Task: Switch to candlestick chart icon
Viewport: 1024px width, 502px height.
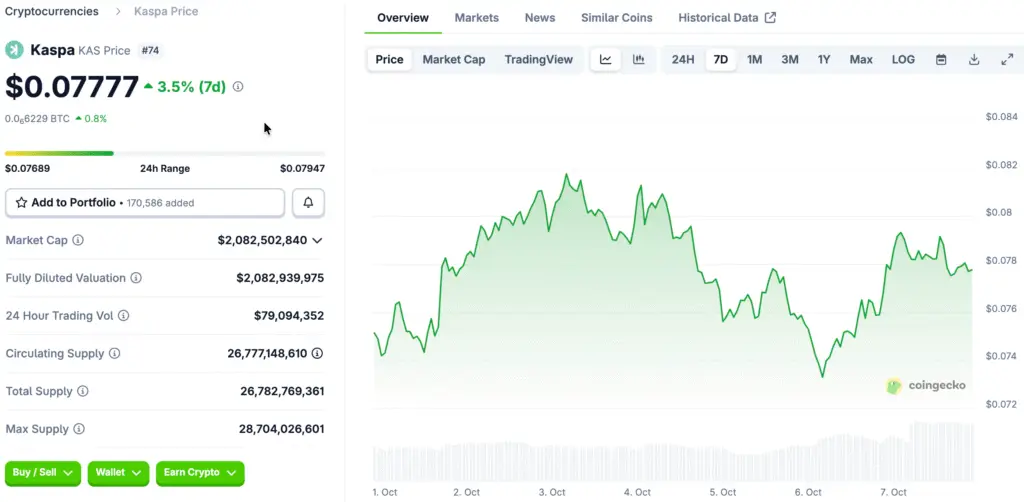Action: point(638,60)
